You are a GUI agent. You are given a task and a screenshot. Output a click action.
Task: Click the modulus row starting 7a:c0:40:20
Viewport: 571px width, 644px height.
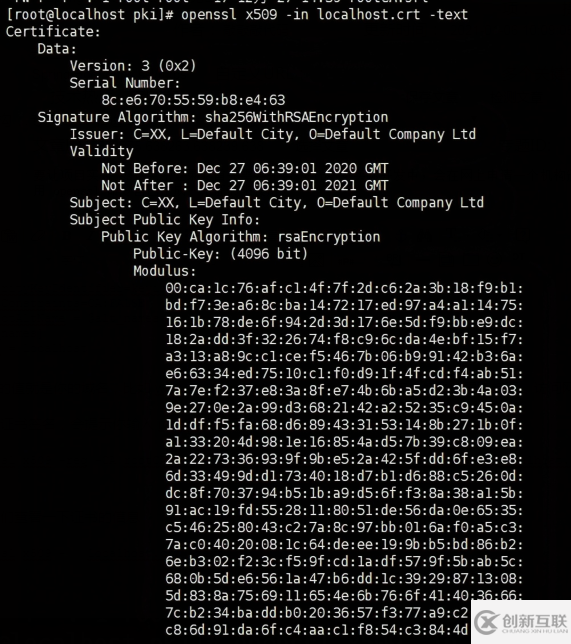344,545
